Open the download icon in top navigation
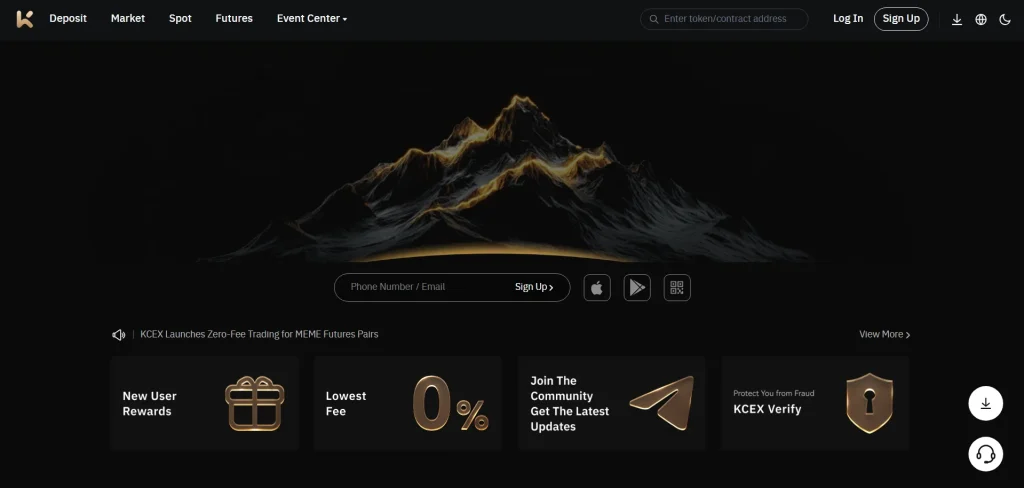Image resolution: width=1024 pixels, height=488 pixels. (957, 20)
